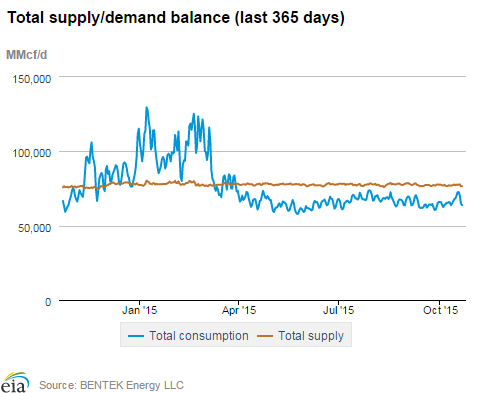Click the blue Total consumption legend line swatch

[x=136, y=336]
